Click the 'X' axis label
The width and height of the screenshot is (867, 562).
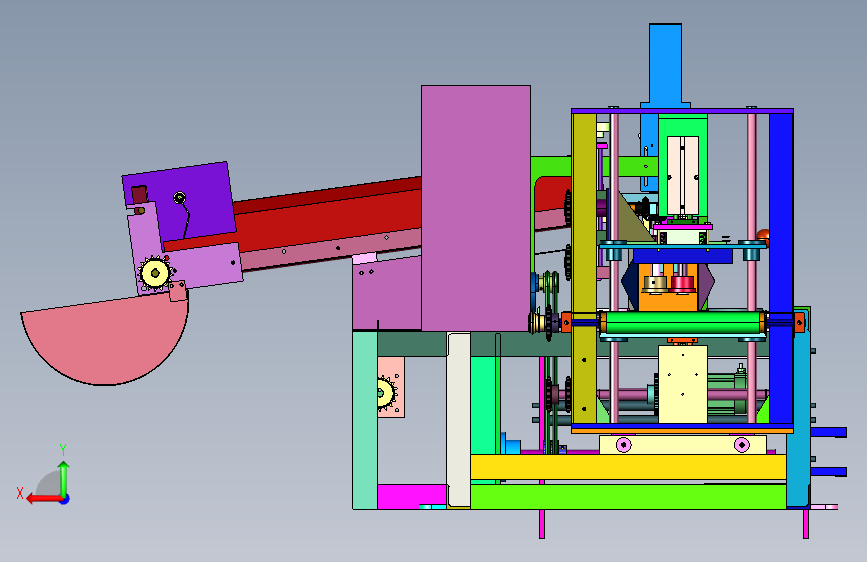(x=20, y=493)
